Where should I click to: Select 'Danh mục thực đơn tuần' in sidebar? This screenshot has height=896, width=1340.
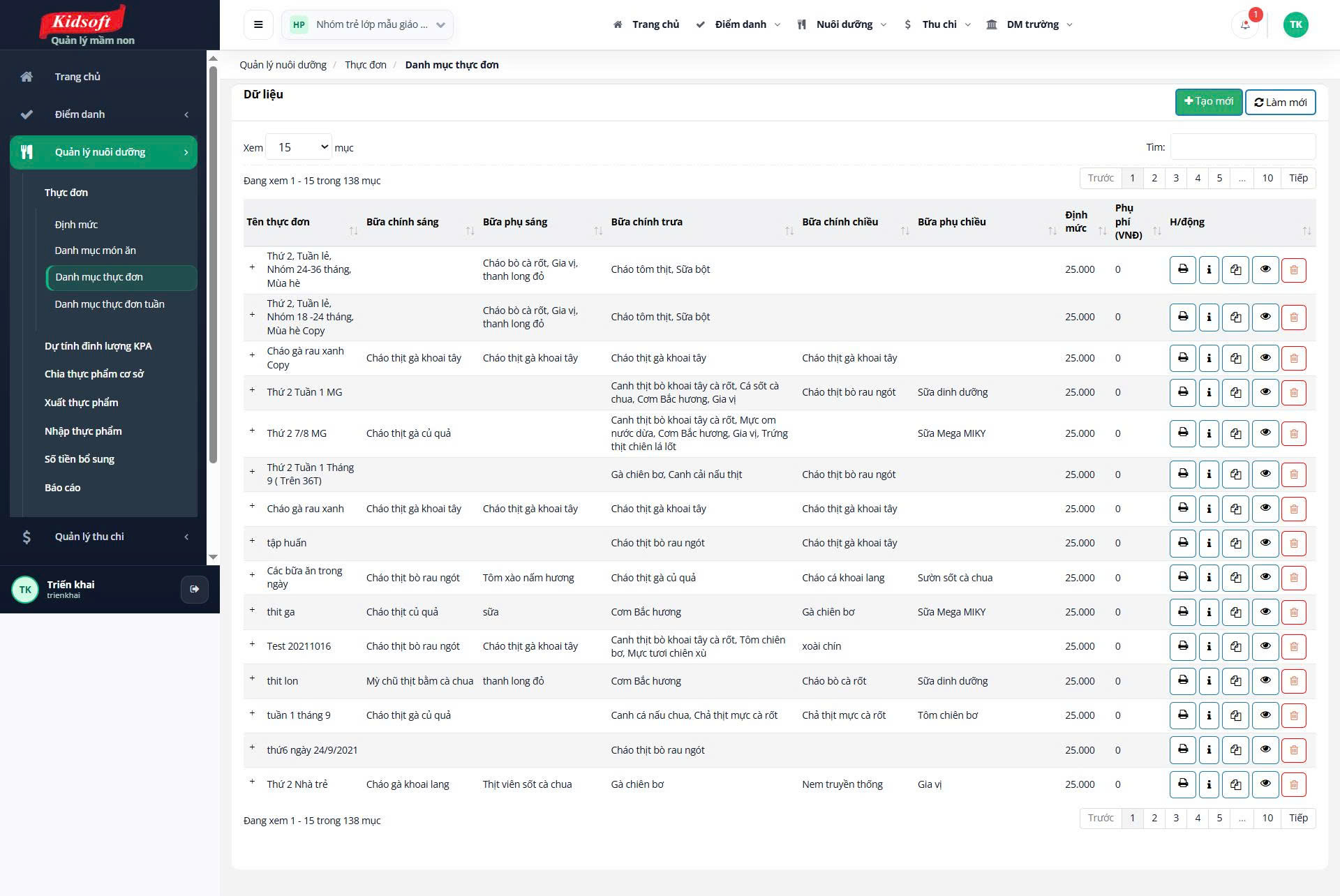pos(110,304)
